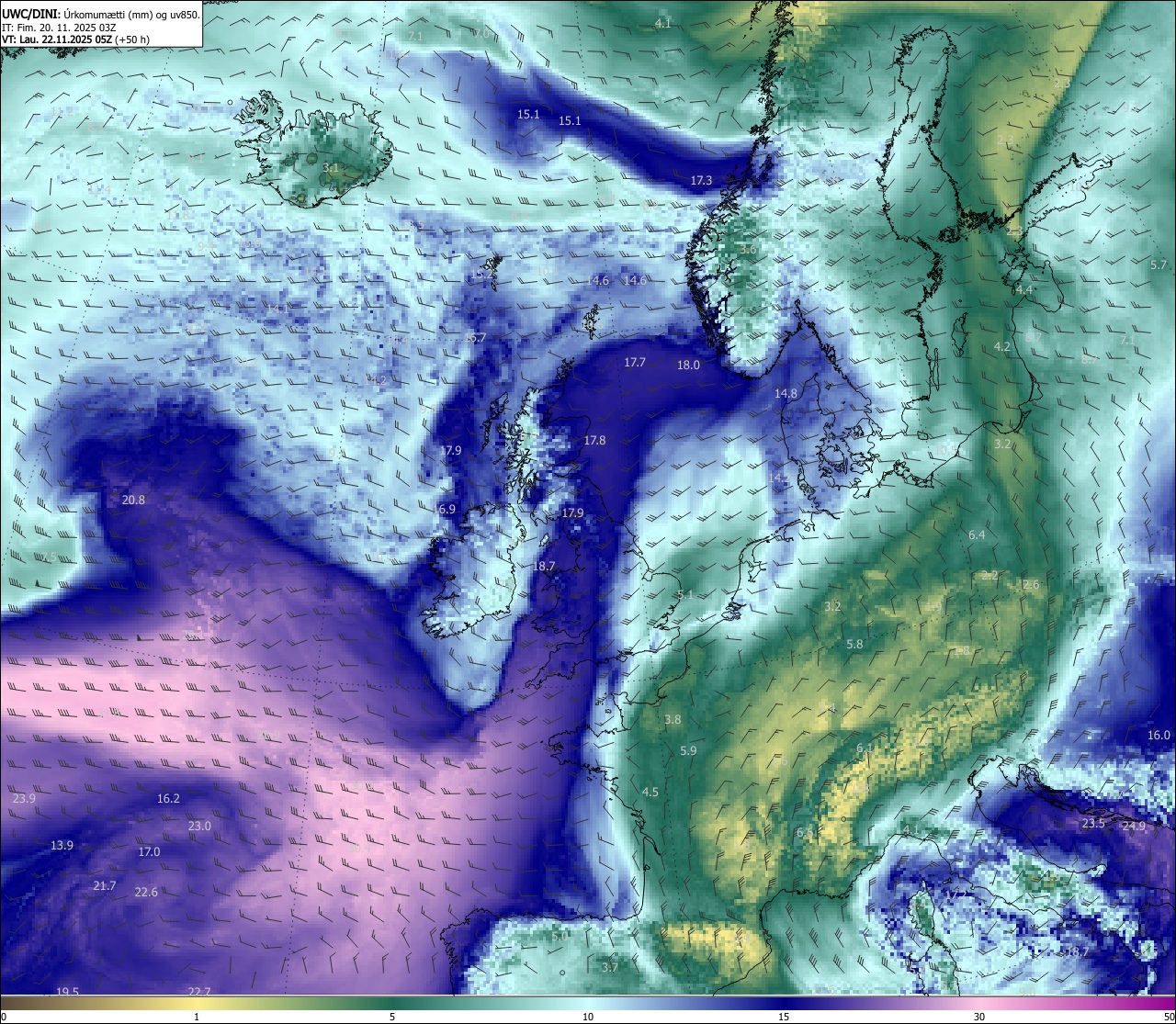Click the 2.6 value over eastern Europe
The image size is (1176, 1024).
click(x=1031, y=584)
